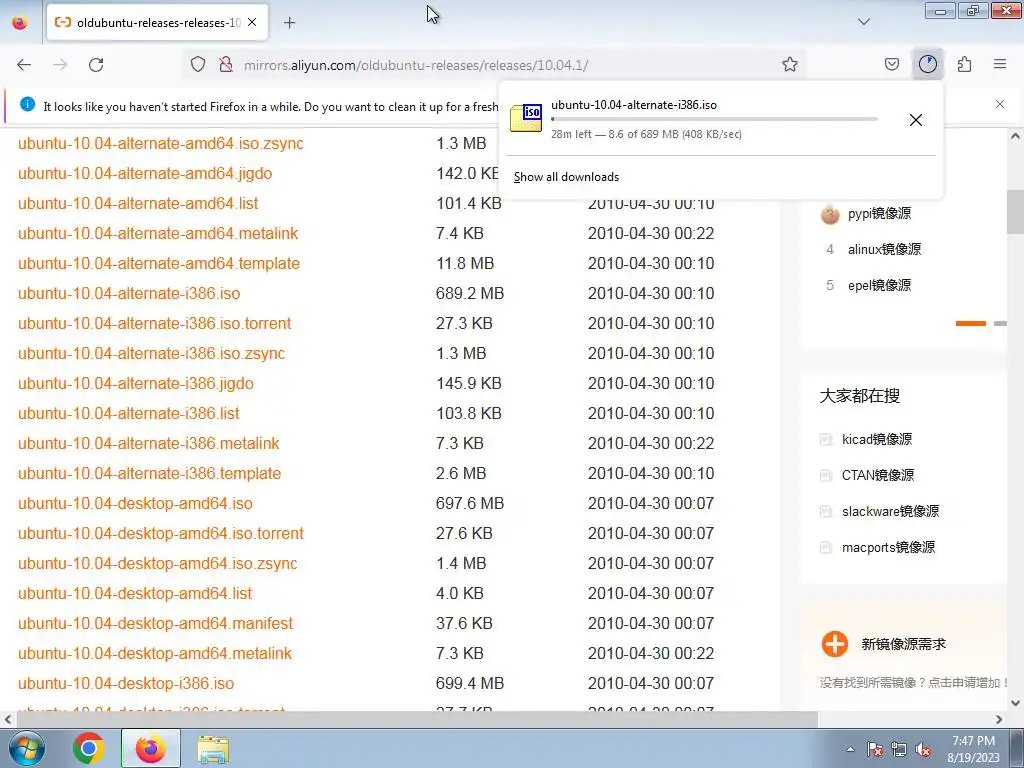Open the taskbar clock showing 7:47 PM
This screenshot has height=768, width=1024.
pos(973,749)
